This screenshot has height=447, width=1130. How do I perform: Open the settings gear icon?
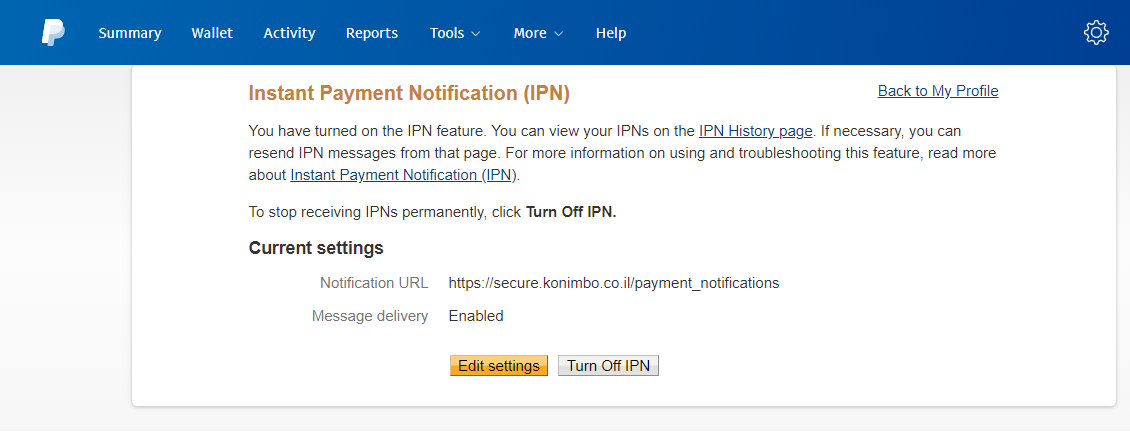[x=1095, y=32]
